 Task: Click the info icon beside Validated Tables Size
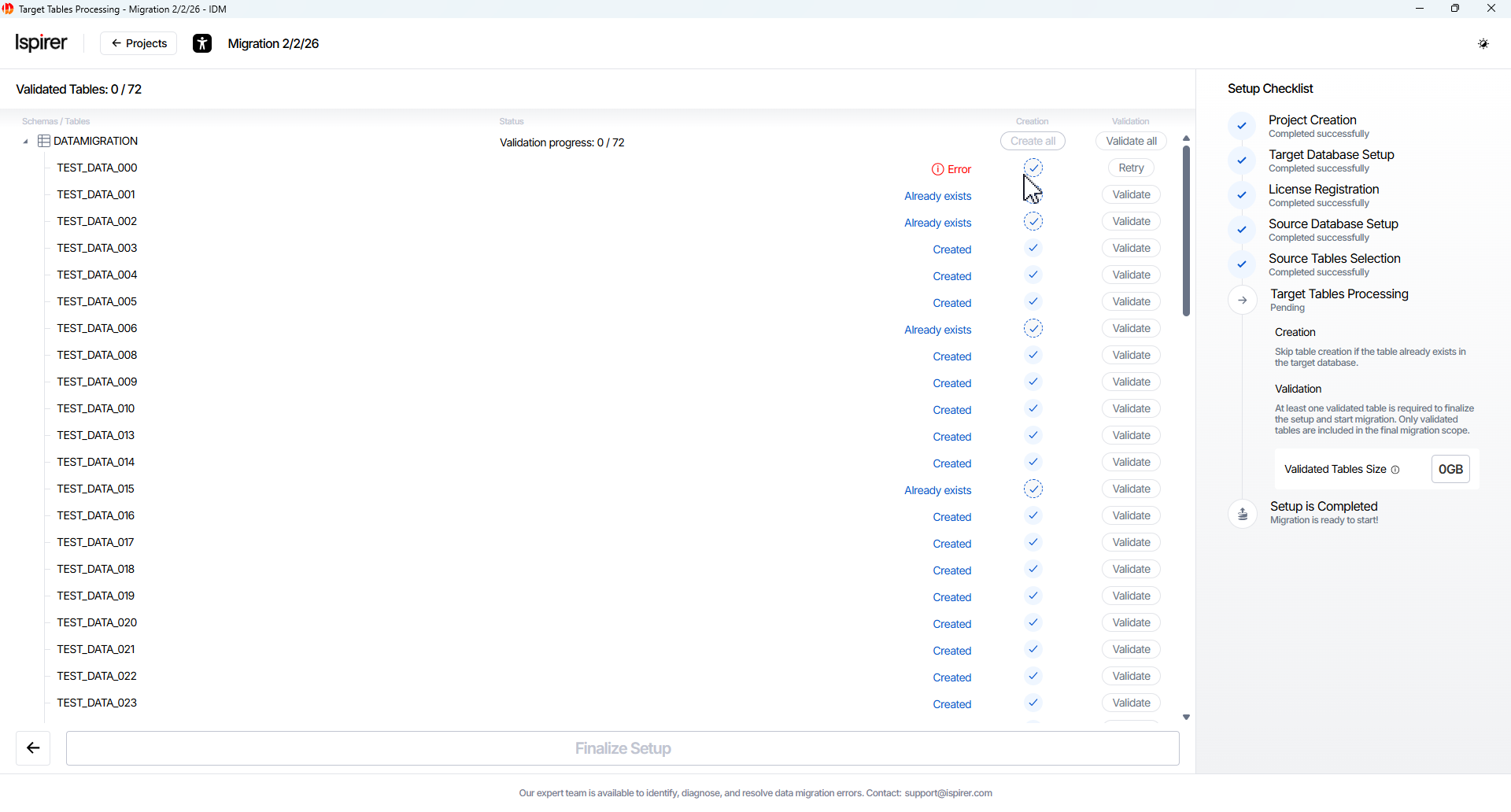[1395, 470]
